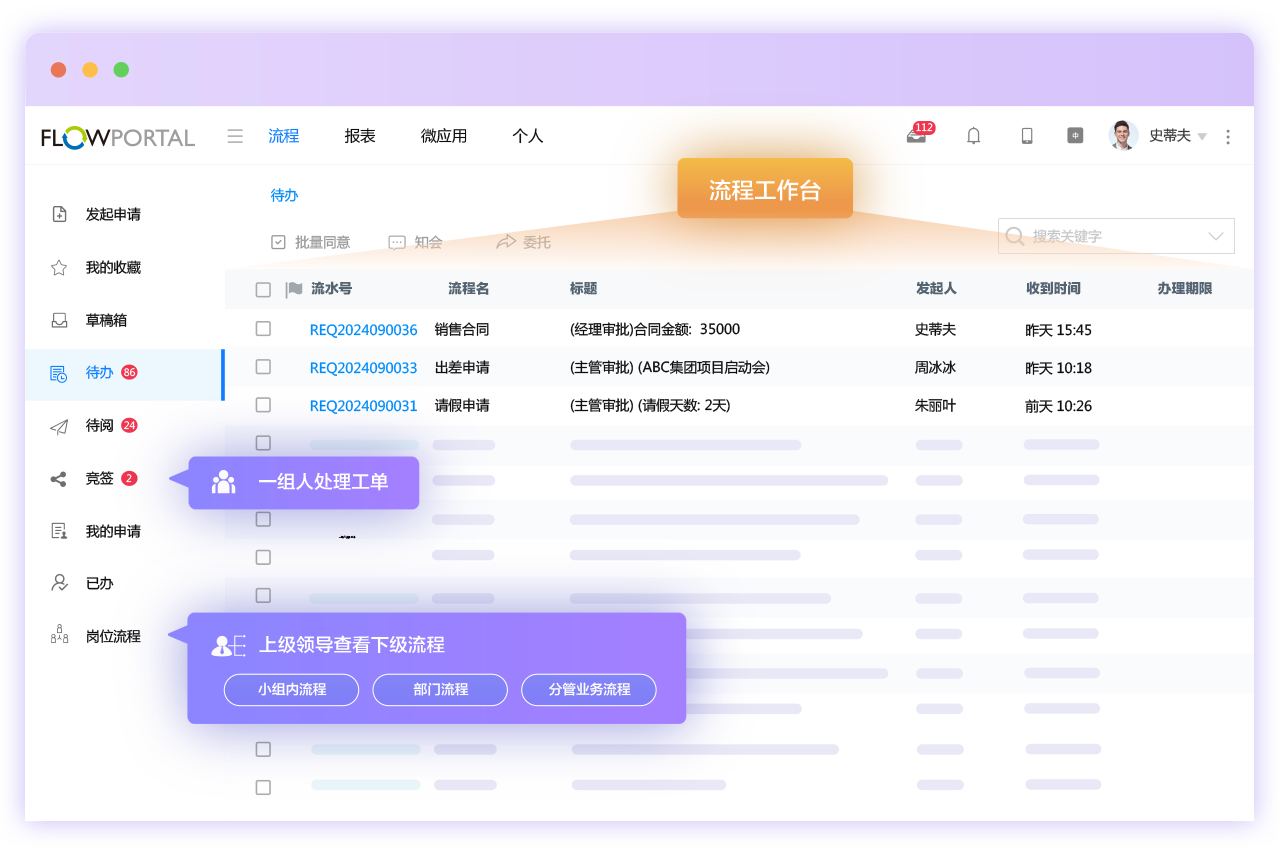
Task: Select the checkbox next to REQ2024090031
Action: pos(263,405)
